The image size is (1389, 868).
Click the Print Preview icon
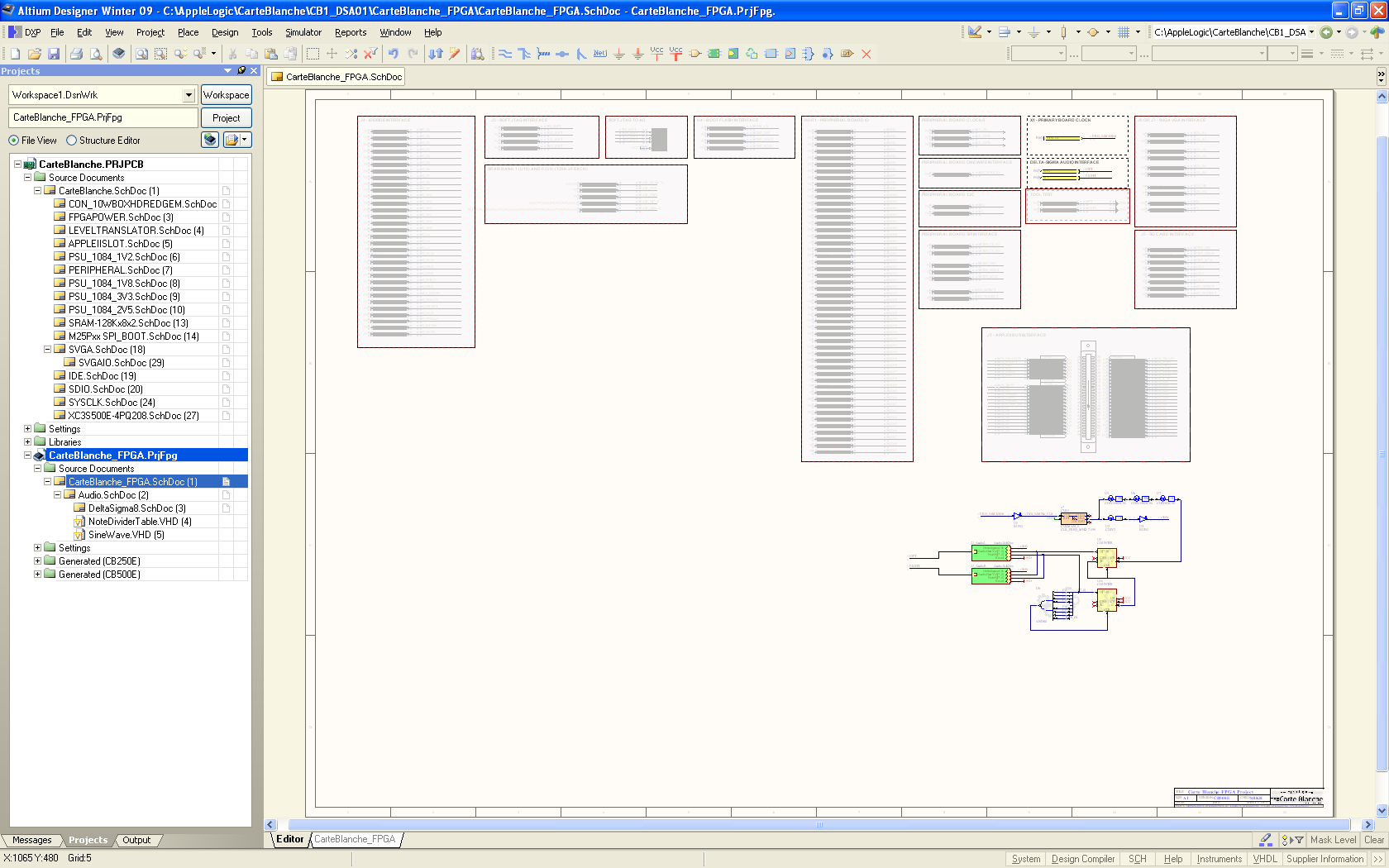pyautogui.click(x=96, y=54)
